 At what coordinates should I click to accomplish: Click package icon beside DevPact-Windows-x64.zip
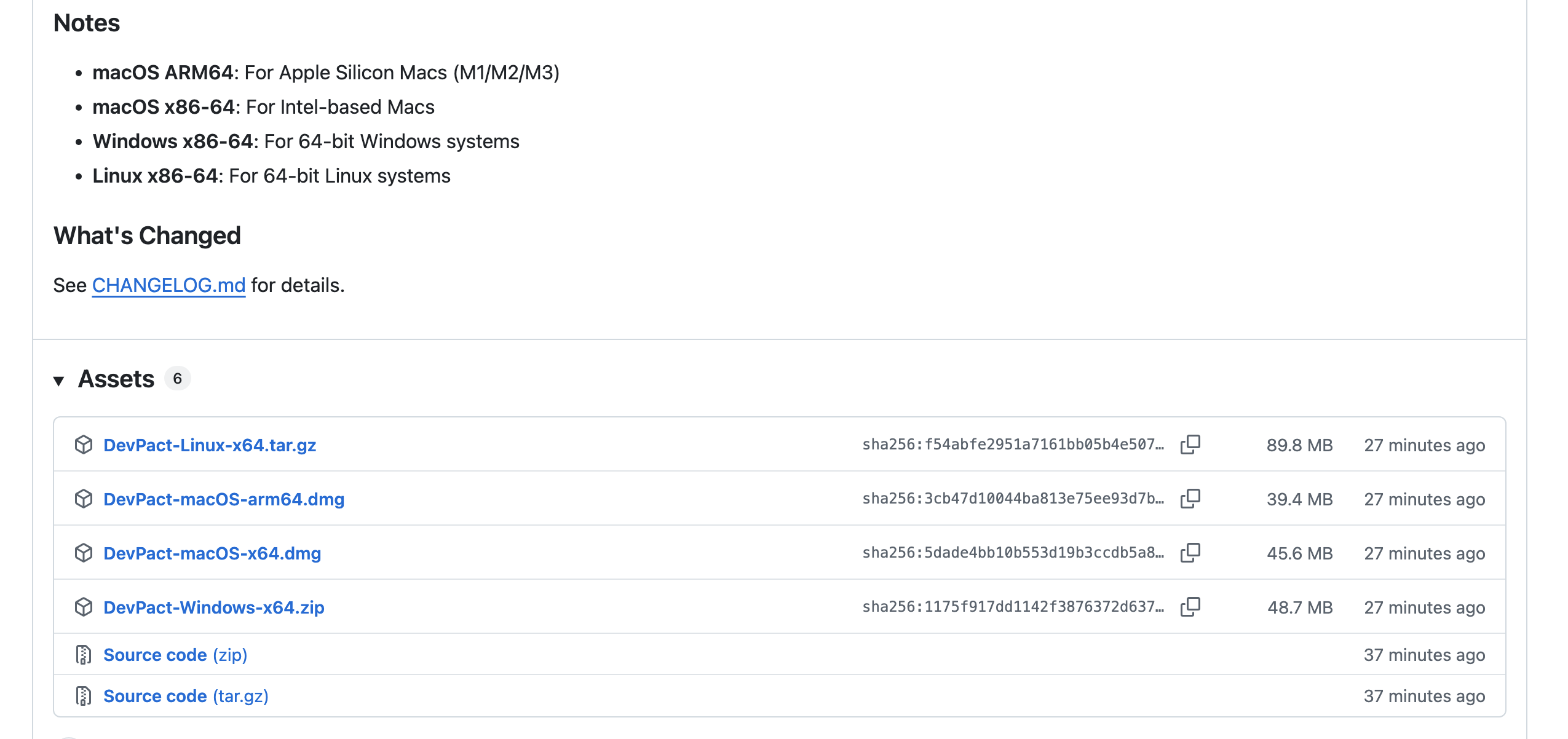[x=84, y=607]
